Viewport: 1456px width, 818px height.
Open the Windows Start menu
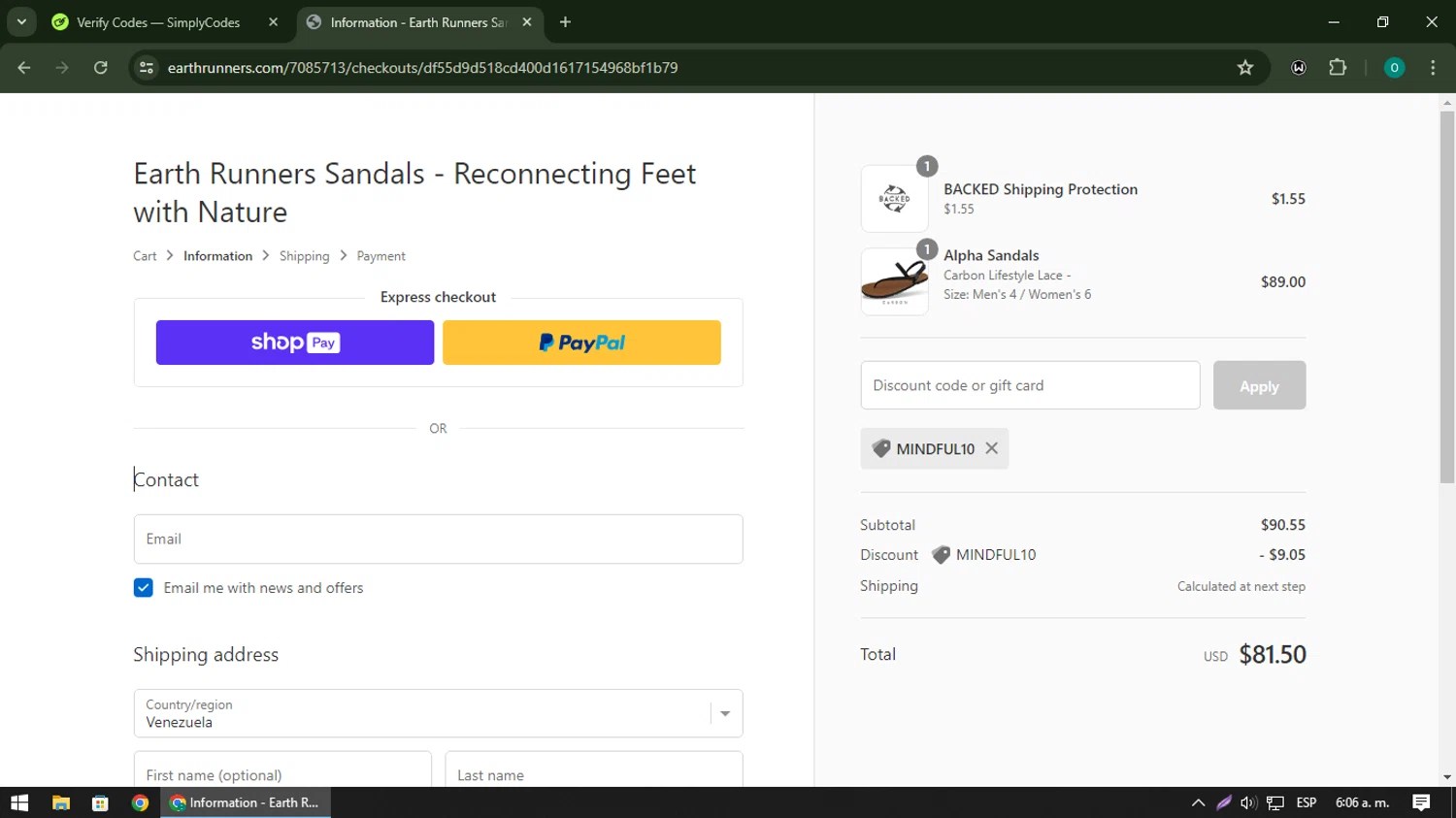point(19,802)
